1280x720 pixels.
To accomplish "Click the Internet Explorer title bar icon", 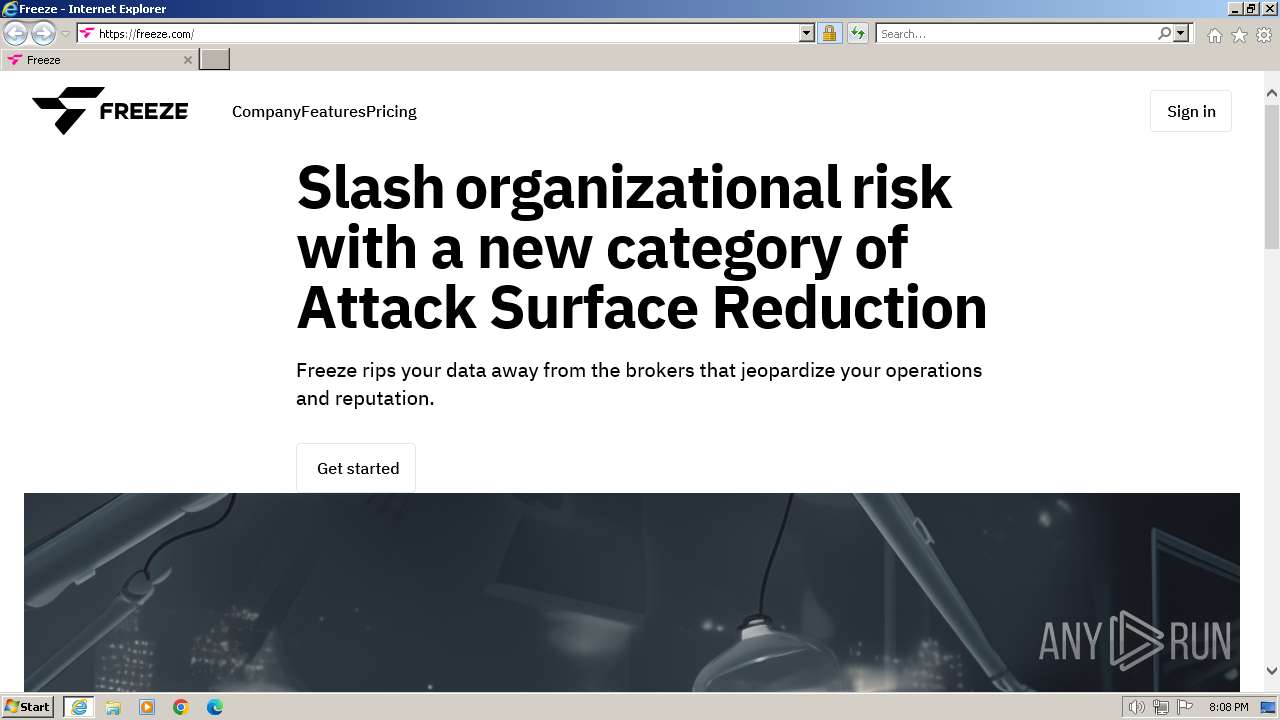I will click(10, 9).
